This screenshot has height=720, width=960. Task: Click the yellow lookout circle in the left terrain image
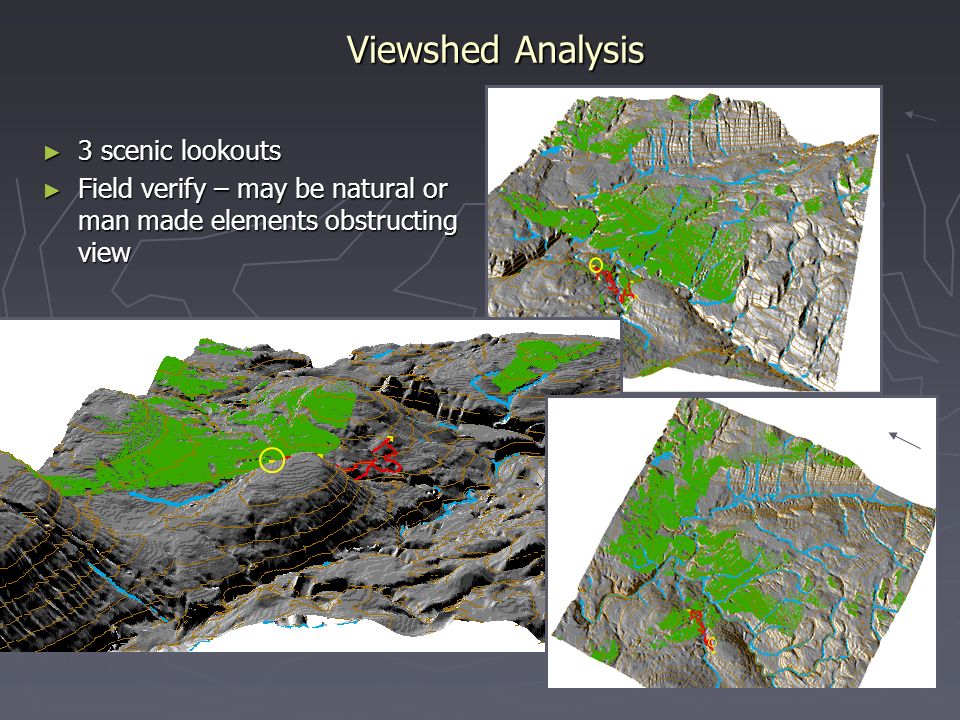pyautogui.click(x=272, y=460)
